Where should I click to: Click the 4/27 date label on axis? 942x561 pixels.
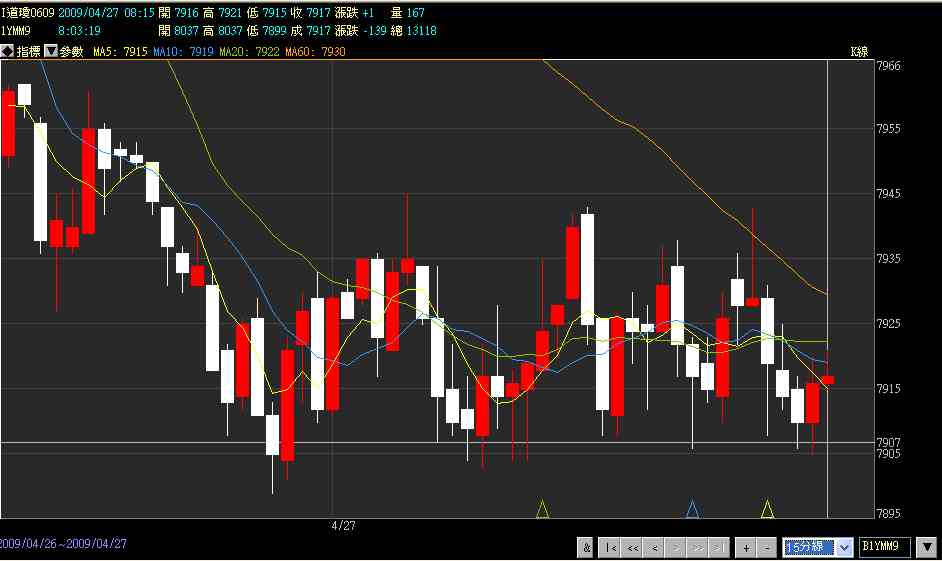[x=344, y=526]
